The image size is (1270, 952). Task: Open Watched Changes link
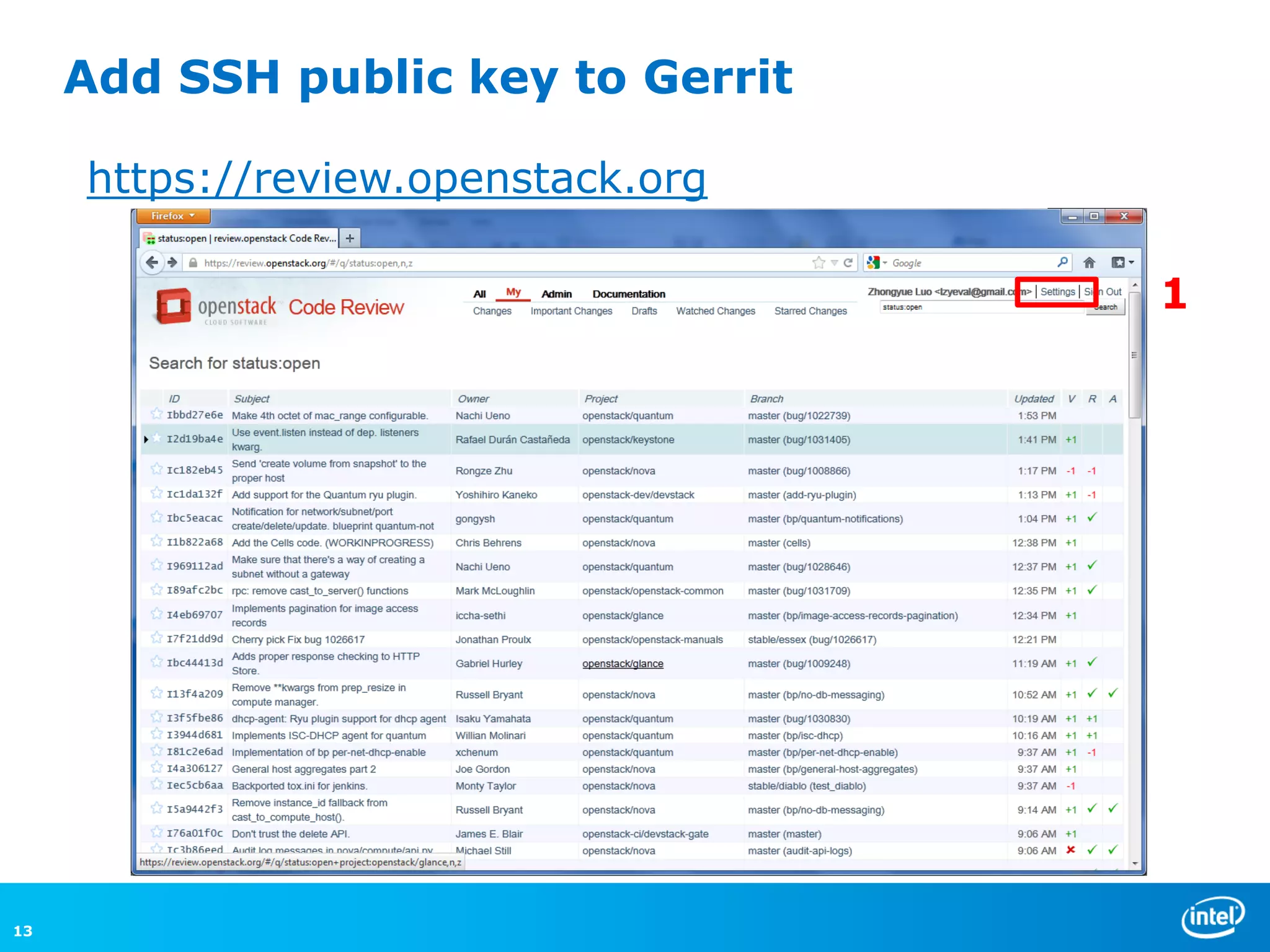716,311
